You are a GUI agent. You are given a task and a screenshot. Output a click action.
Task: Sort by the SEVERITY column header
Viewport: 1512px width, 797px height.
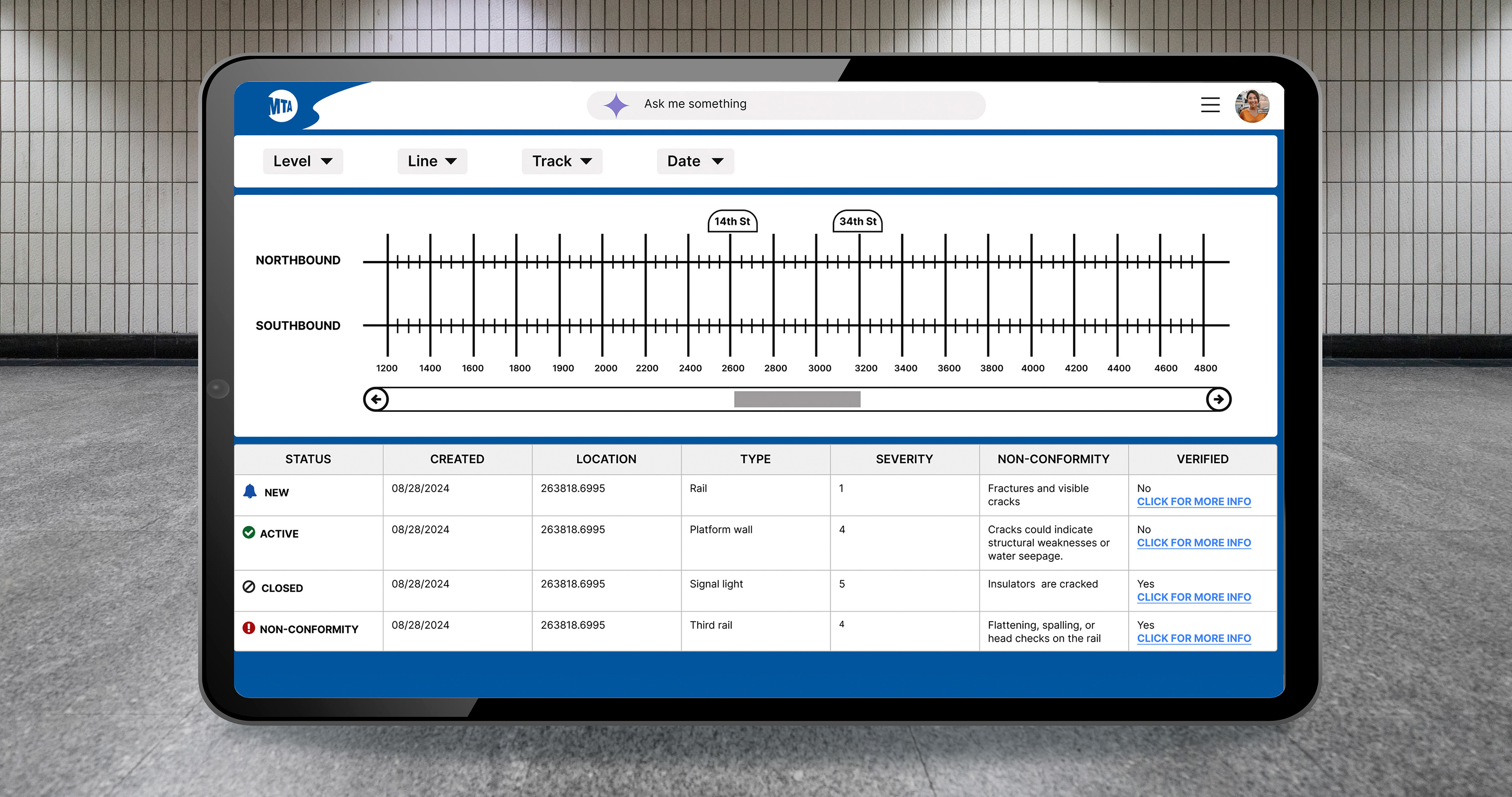(904, 459)
